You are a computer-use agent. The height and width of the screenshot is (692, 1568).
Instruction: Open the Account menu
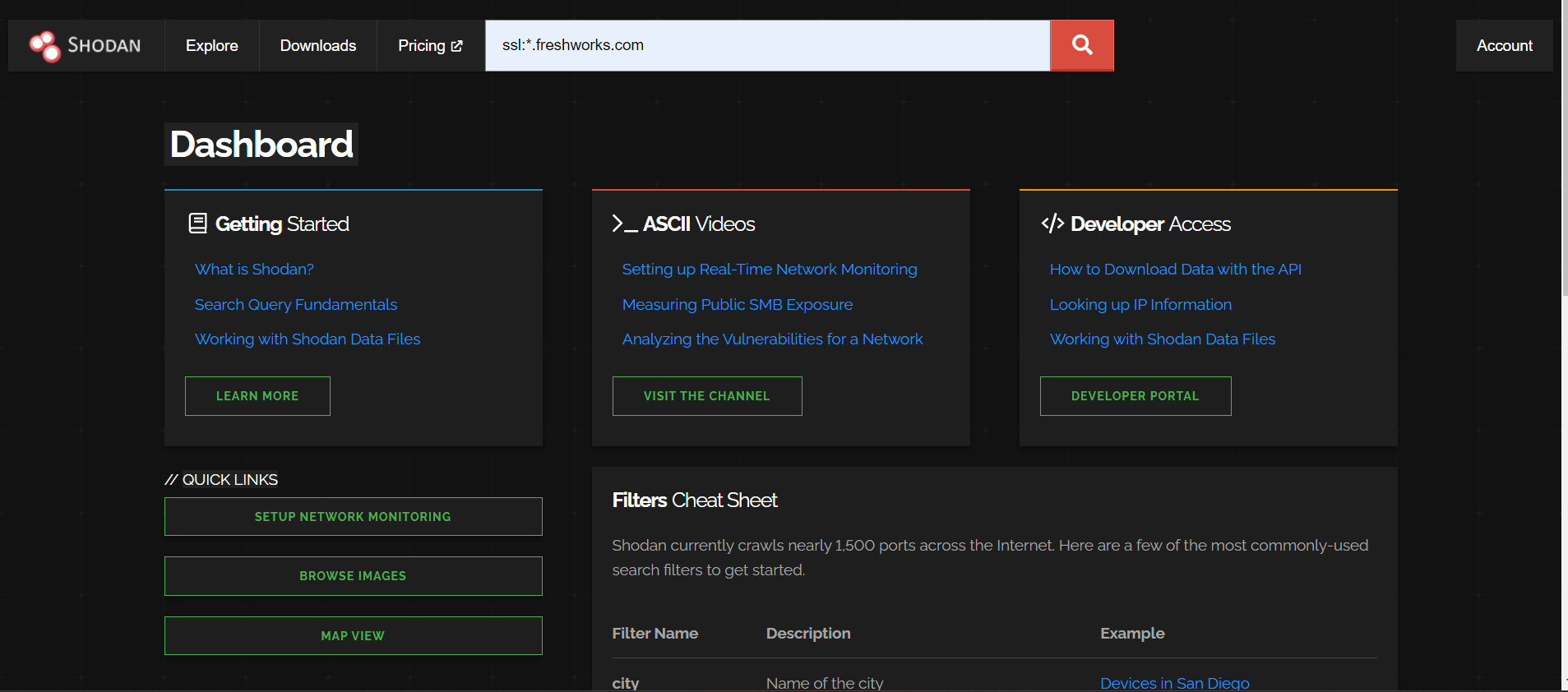point(1504,46)
